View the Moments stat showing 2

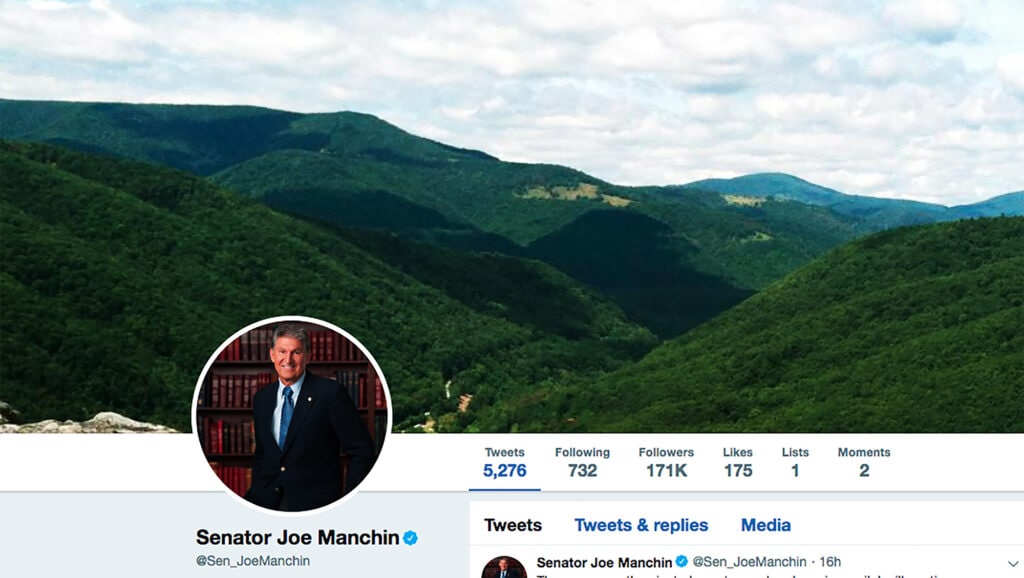tap(864, 462)
